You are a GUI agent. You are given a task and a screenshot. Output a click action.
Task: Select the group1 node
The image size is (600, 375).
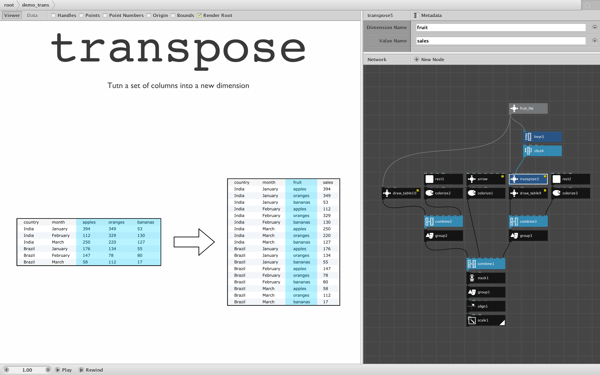(486, 292)
